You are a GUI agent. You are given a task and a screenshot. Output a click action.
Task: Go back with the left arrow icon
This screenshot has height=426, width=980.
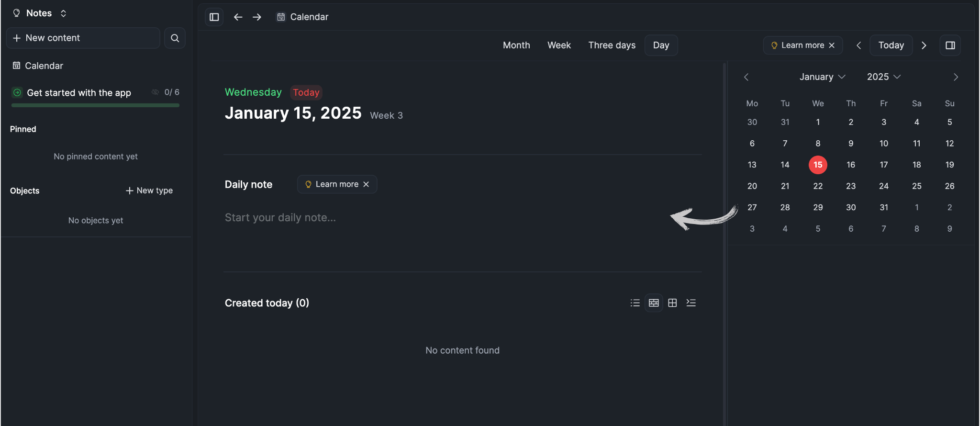pyautogui.click(x=238, y=17)
